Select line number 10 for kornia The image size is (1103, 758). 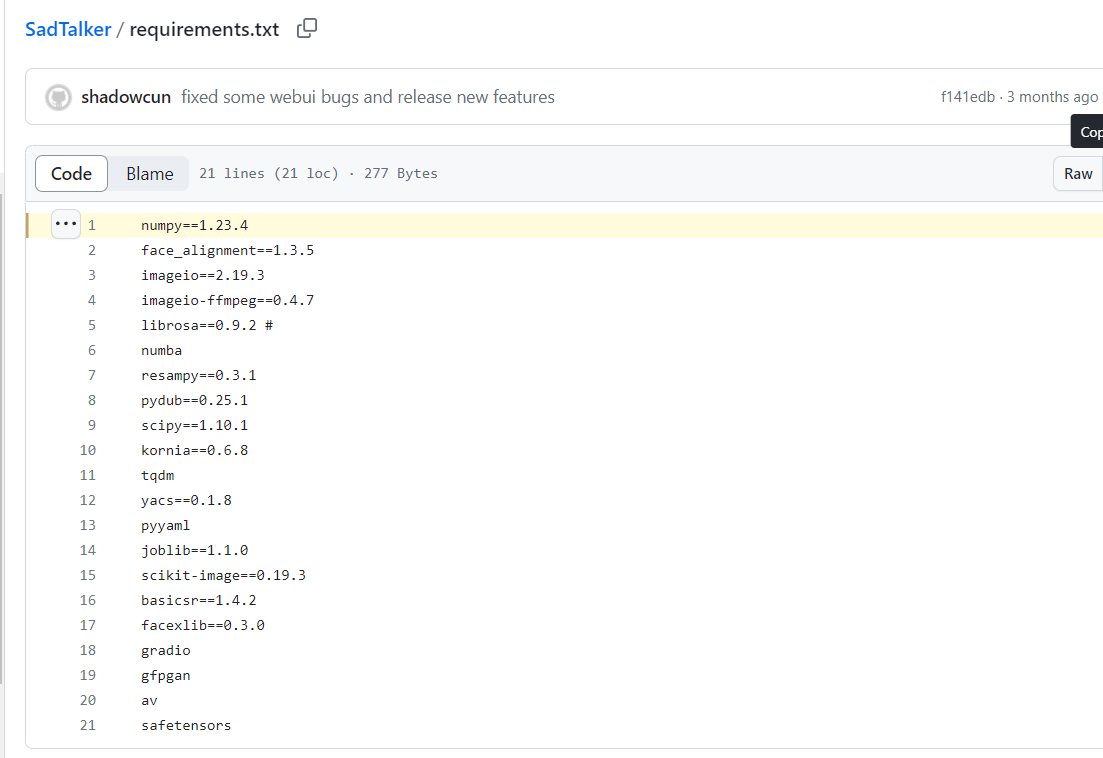pyautogui.click(x=88, y=450)
